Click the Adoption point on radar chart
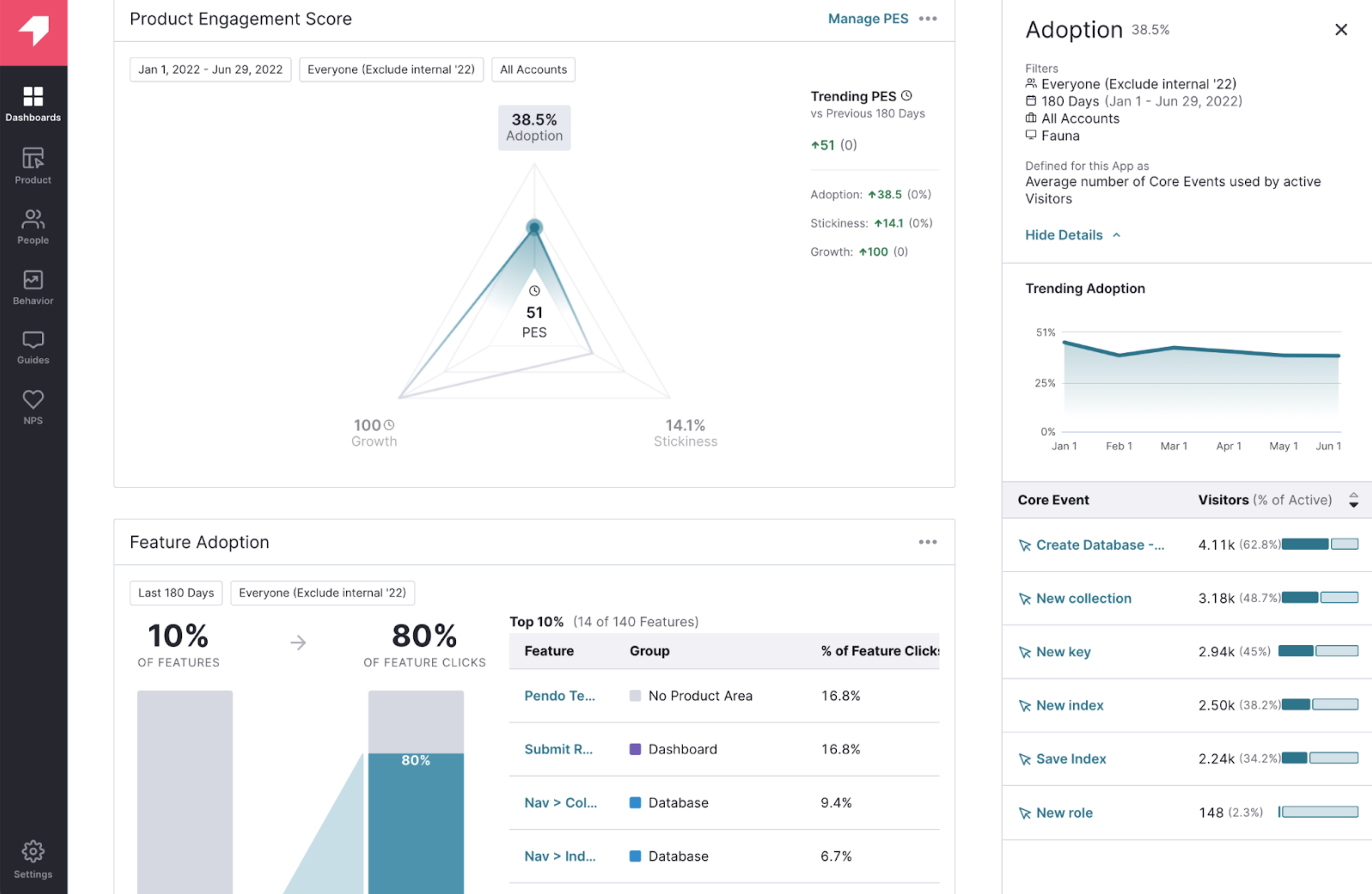Screen dimensions: 1372x894 (x=534, y=227)
